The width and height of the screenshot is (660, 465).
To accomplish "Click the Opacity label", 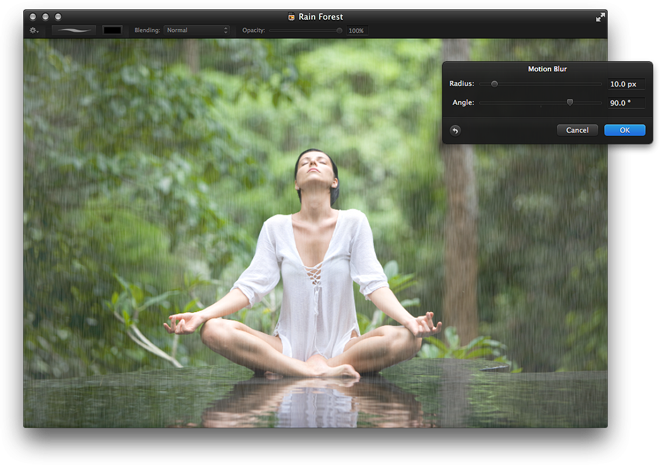I will [253, 30].
